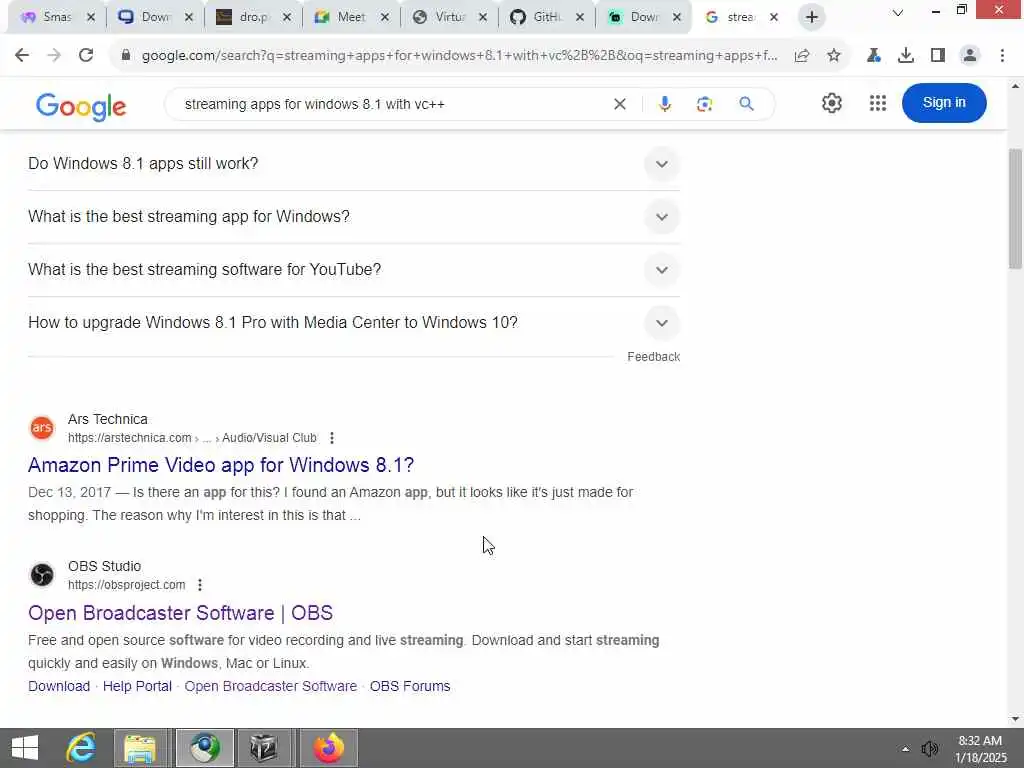Click the address bar URL
The width and height of the screenshot is (1024, 768).
tap(459, 56)
